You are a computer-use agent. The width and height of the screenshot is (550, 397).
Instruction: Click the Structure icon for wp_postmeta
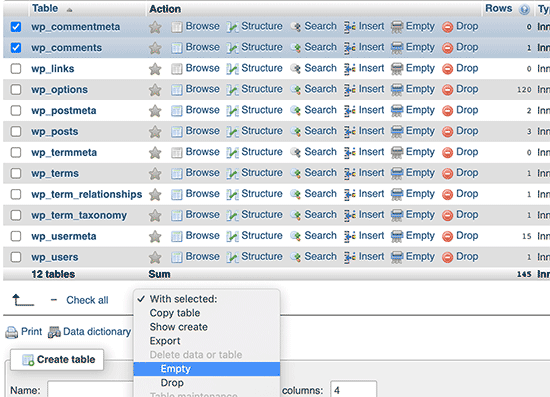click(232, 111)
